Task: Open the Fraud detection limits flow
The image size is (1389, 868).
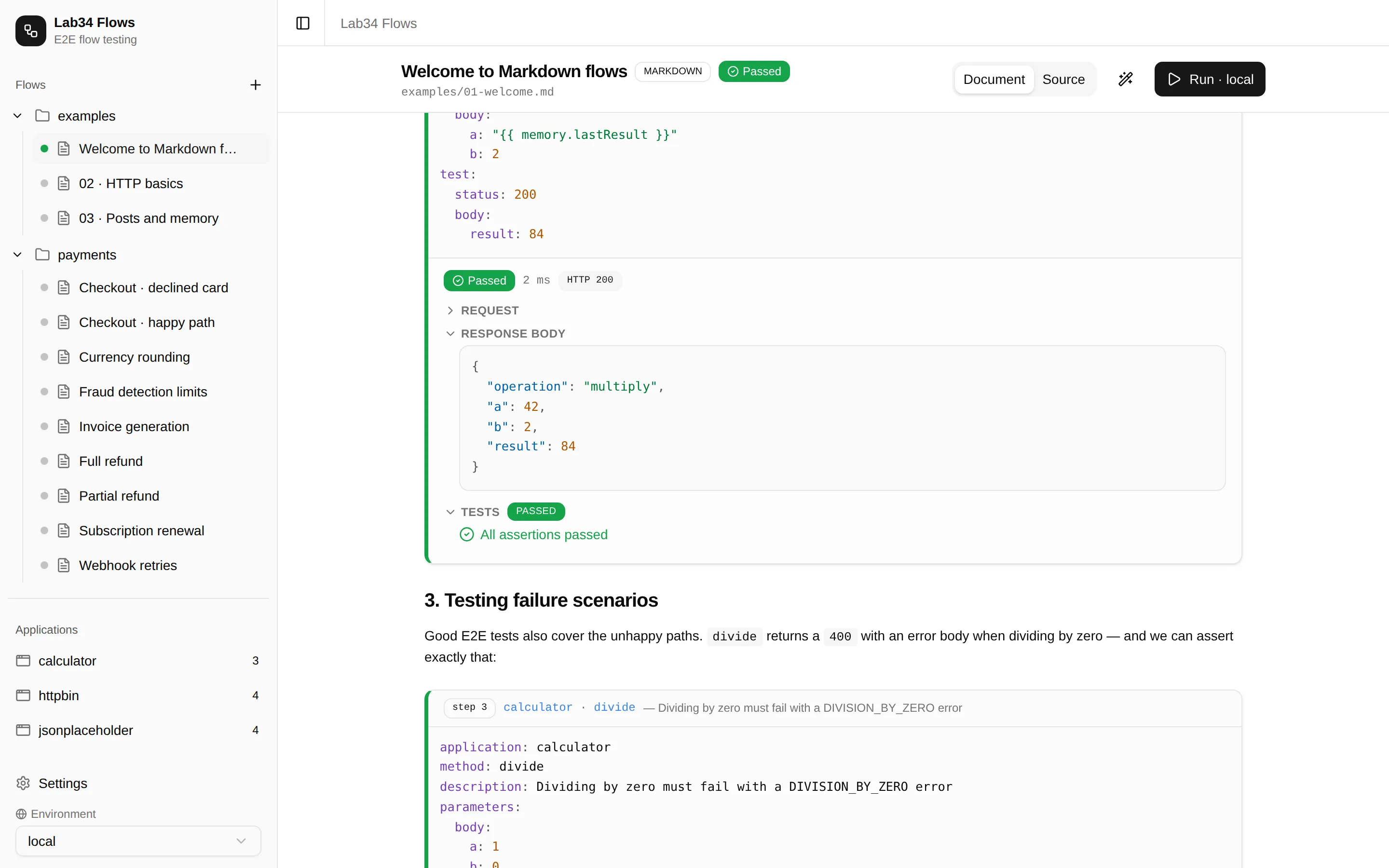Action: (x=151, y=392)
